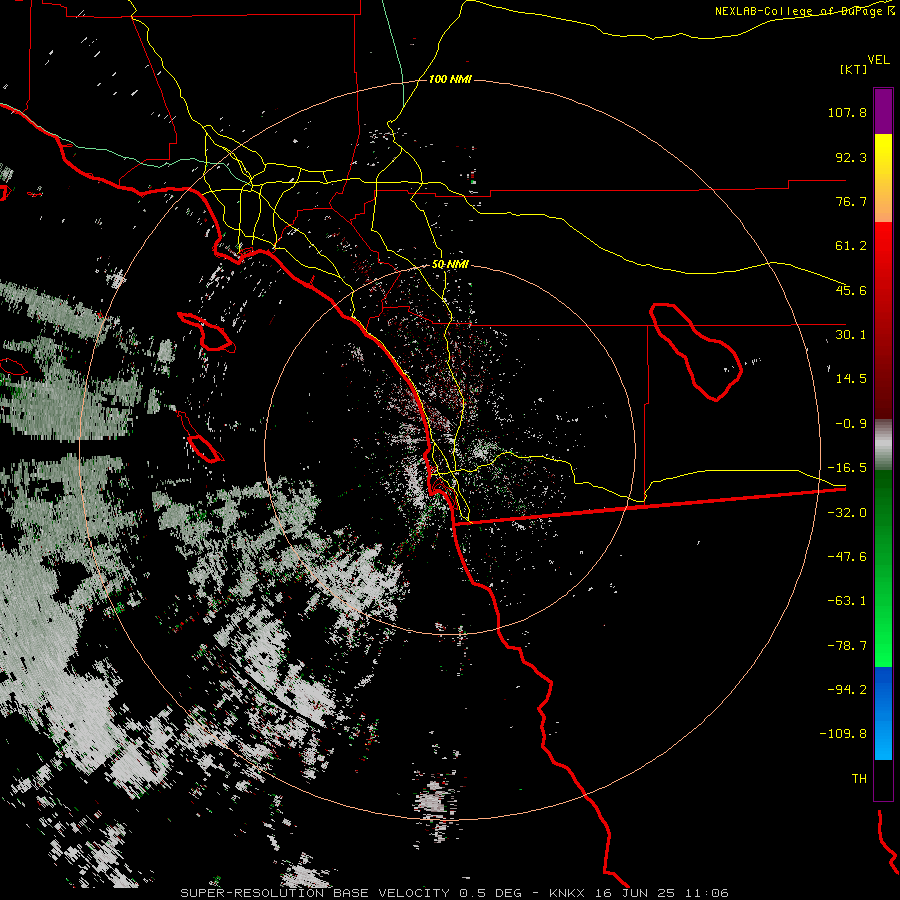The image size is (900, 900).
Task: Click the 50 NMI range ring label
Action: point(450,265)
